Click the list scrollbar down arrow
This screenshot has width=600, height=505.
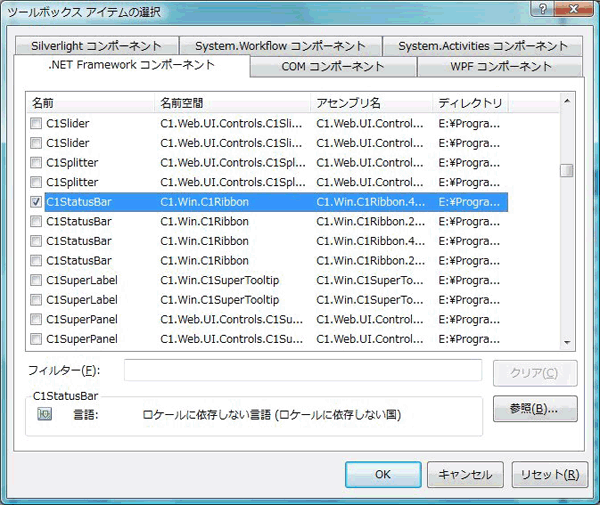[x=567, y=342]
